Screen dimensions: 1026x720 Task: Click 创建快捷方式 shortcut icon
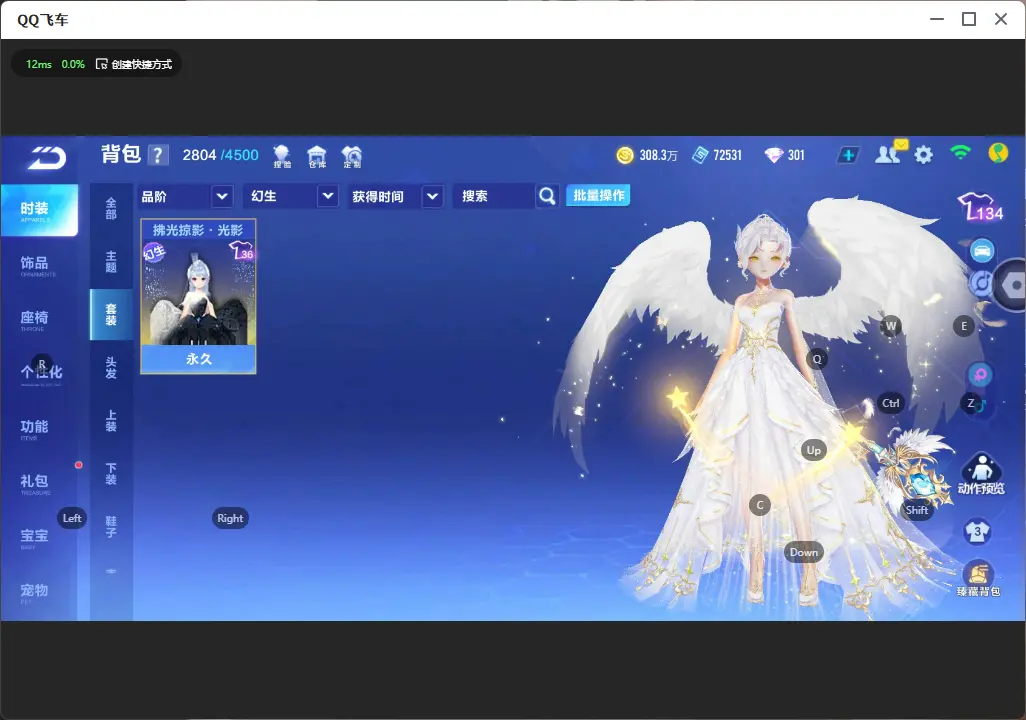coord(101,64)
